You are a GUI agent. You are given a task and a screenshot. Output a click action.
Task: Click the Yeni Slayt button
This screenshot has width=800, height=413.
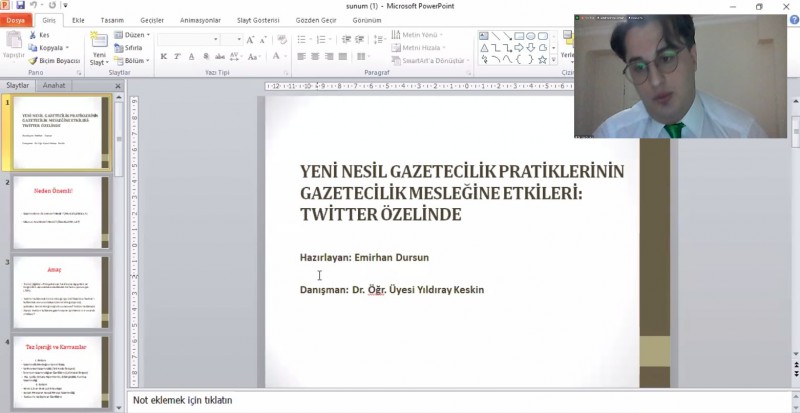point(99,50)
